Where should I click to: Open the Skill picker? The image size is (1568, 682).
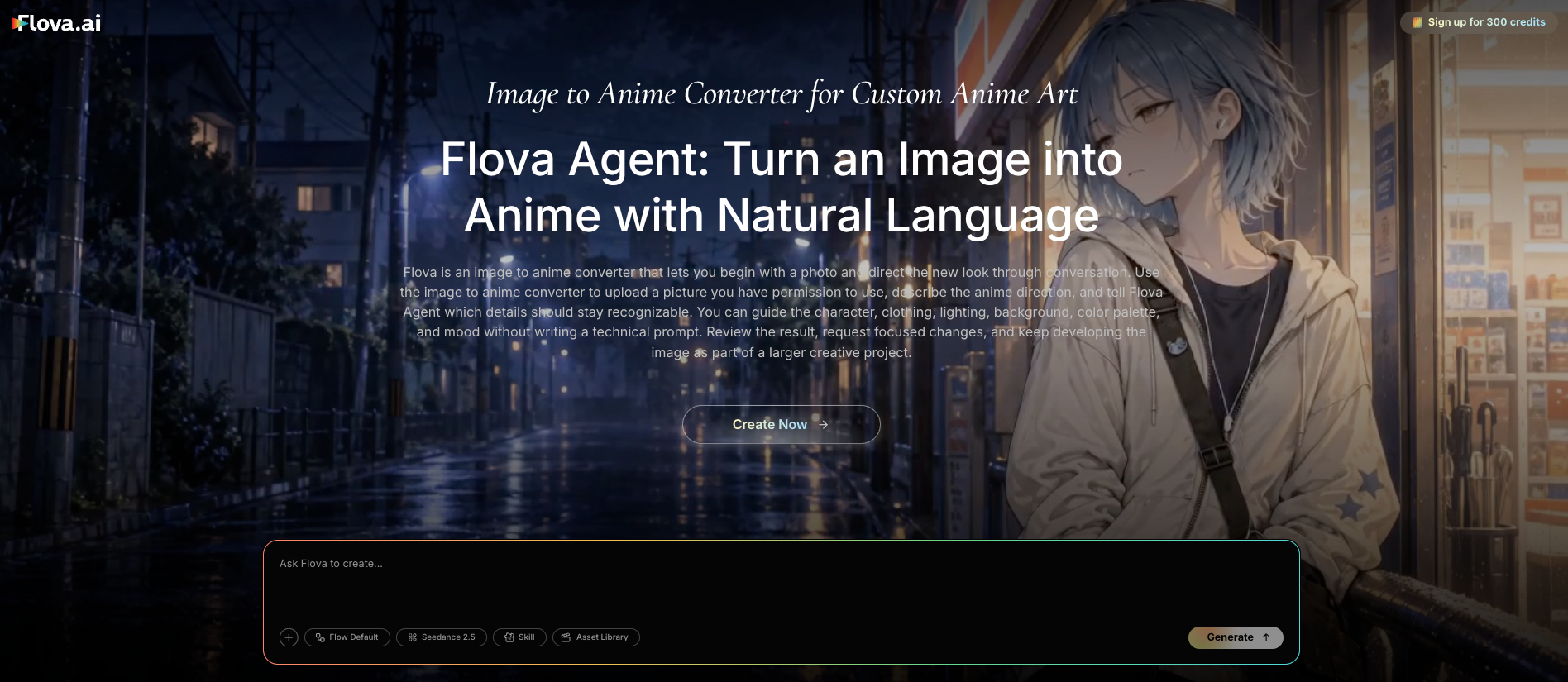click(x=519, y=637)
